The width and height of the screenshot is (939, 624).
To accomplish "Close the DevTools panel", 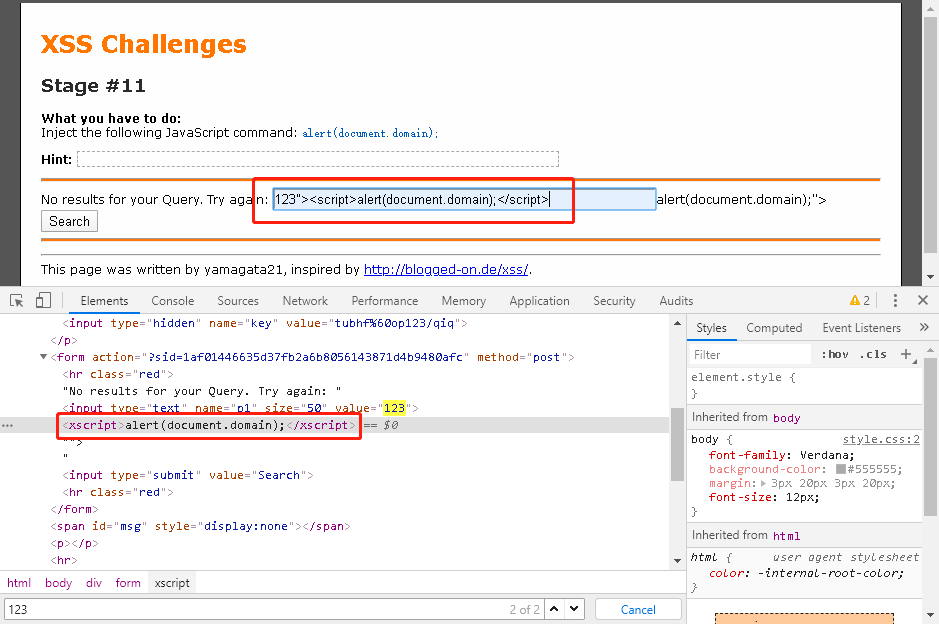I will click(x=923, y=300).
